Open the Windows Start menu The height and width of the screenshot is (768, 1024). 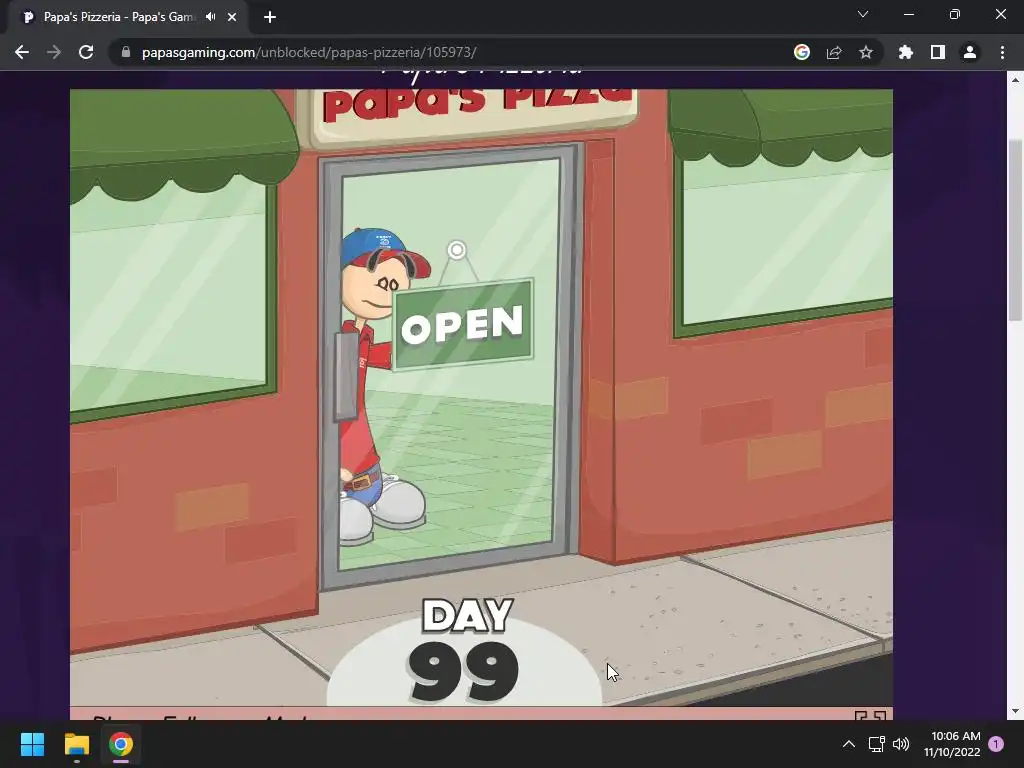coord(32,744)
